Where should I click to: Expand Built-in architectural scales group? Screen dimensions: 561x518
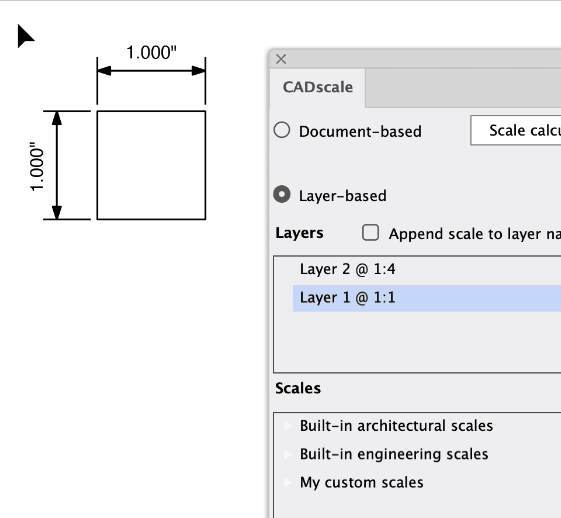tap(287, 426)
